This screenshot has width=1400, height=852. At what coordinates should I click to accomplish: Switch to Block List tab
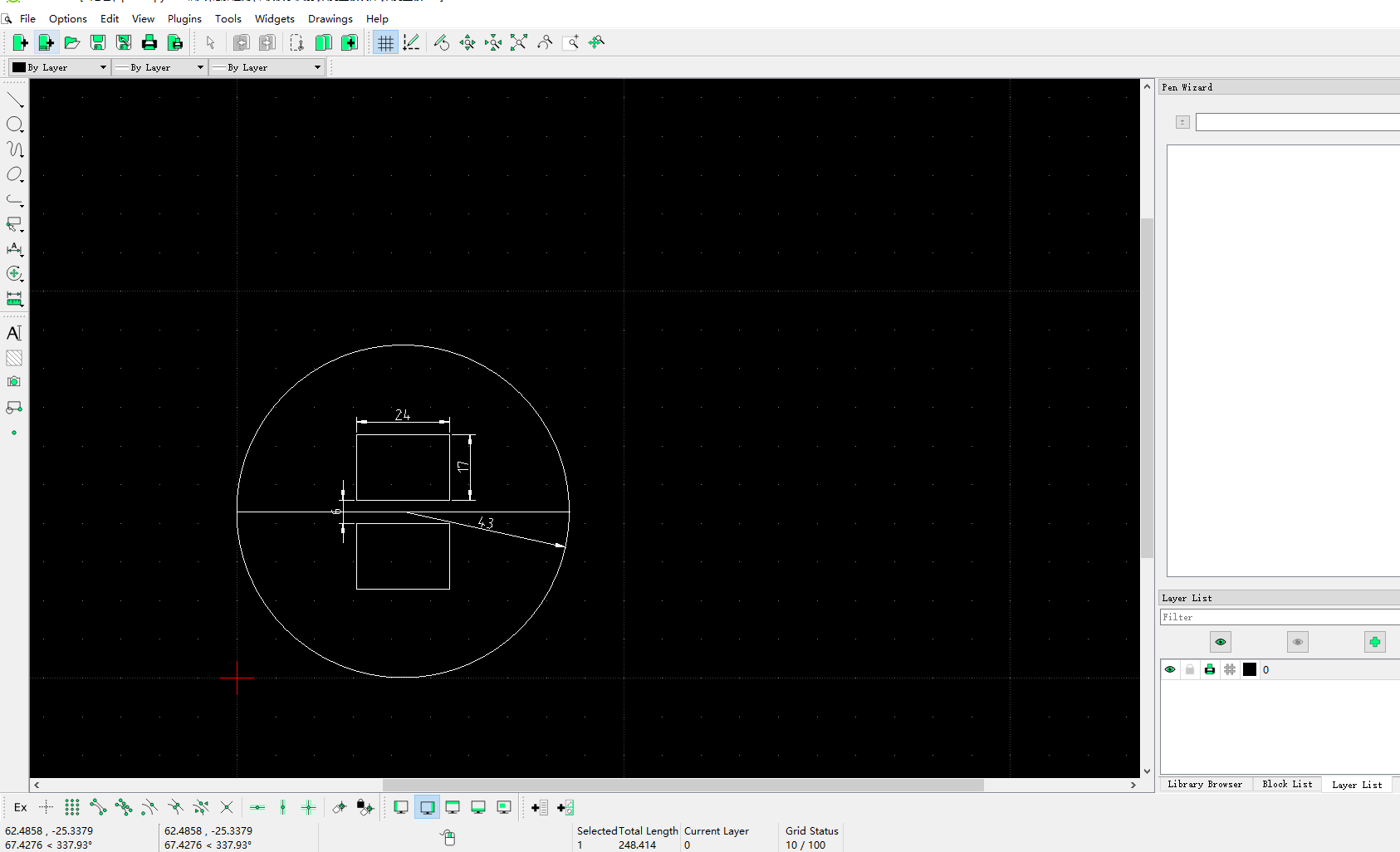[x=1287, y=784]
